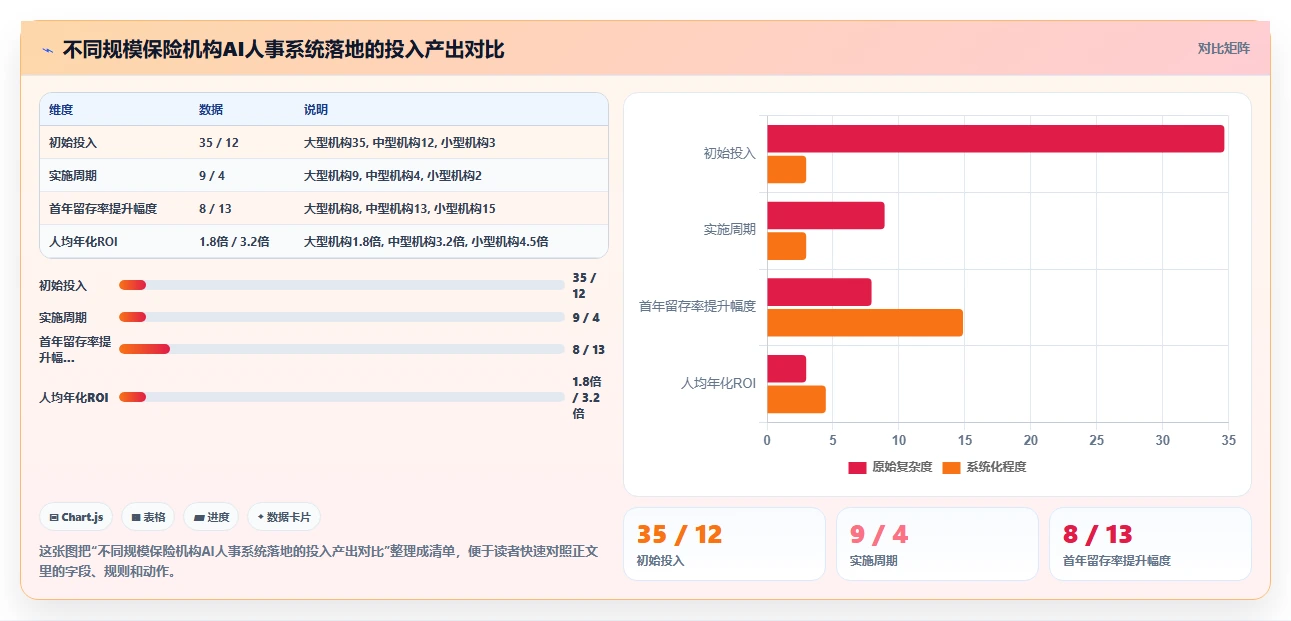This screenshot has width=1291, height=621.
Task: Click table cell 8 / 13
Action: tap(215, 209)
